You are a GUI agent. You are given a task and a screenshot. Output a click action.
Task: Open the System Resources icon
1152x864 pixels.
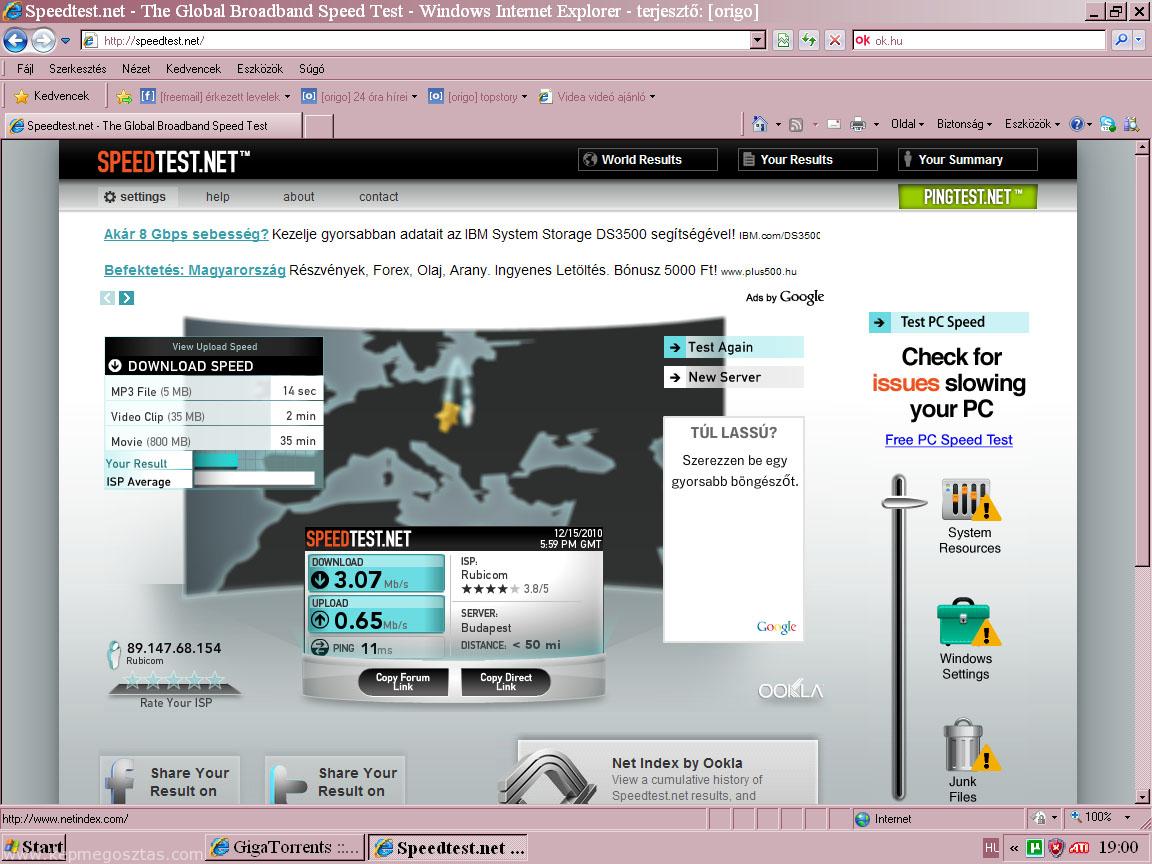pyautogui.click(x=968, y=500)
